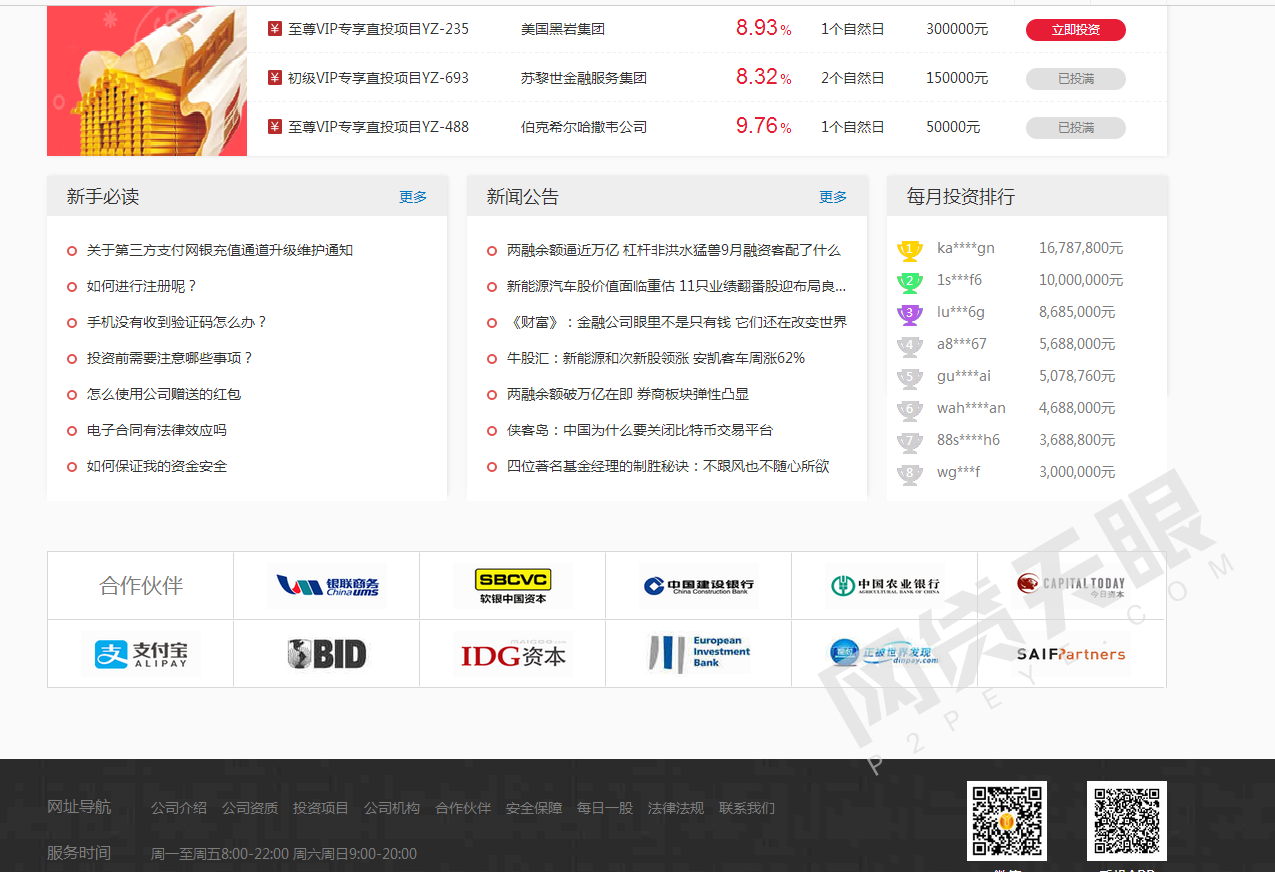Go to 安全保障 in footer navigation
The width and height of the screenshot is (1275, 872).
tap(534, 808)
